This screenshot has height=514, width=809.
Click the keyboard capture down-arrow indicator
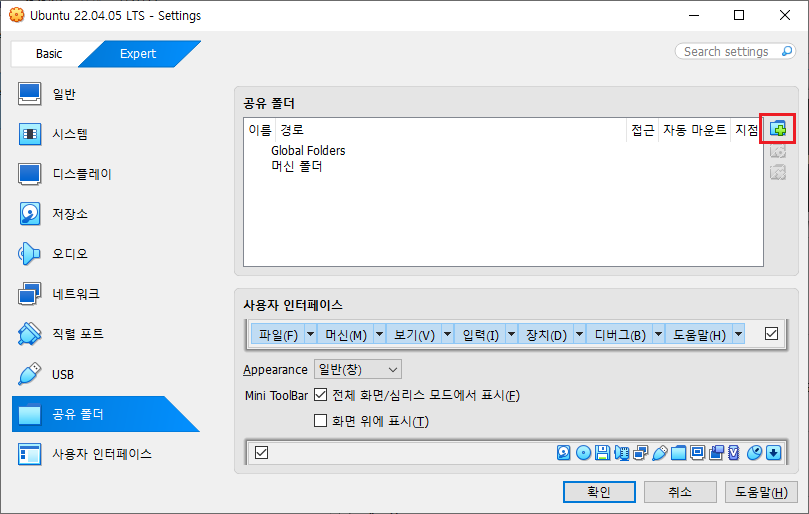click(x=773, y=453)
